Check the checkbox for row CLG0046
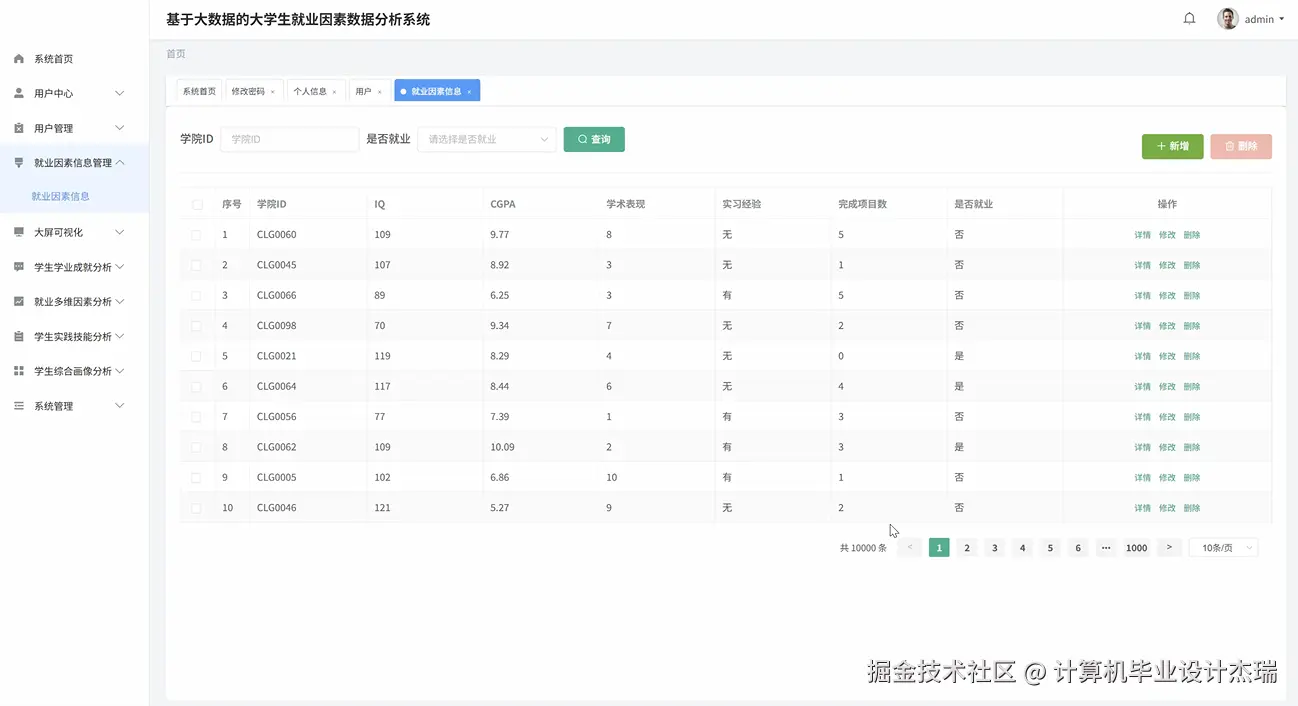The width and height of the screenshot is (1298, 706). click(x=196, y=508)
